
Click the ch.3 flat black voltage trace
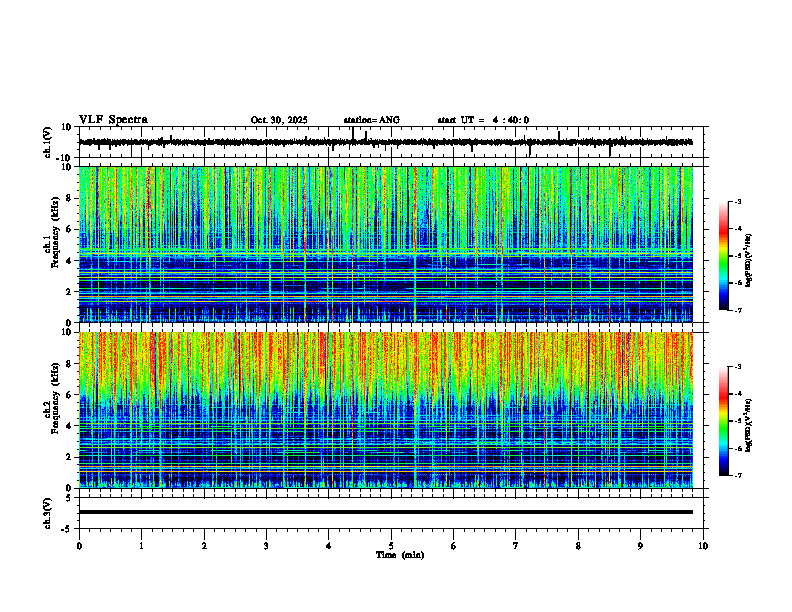[x=385, y=512]
